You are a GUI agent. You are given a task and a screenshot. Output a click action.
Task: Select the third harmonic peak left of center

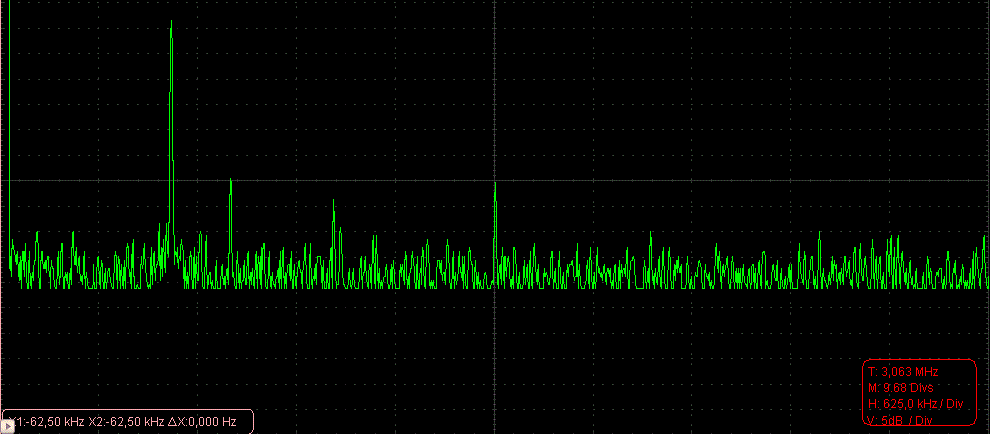[334, 202]
